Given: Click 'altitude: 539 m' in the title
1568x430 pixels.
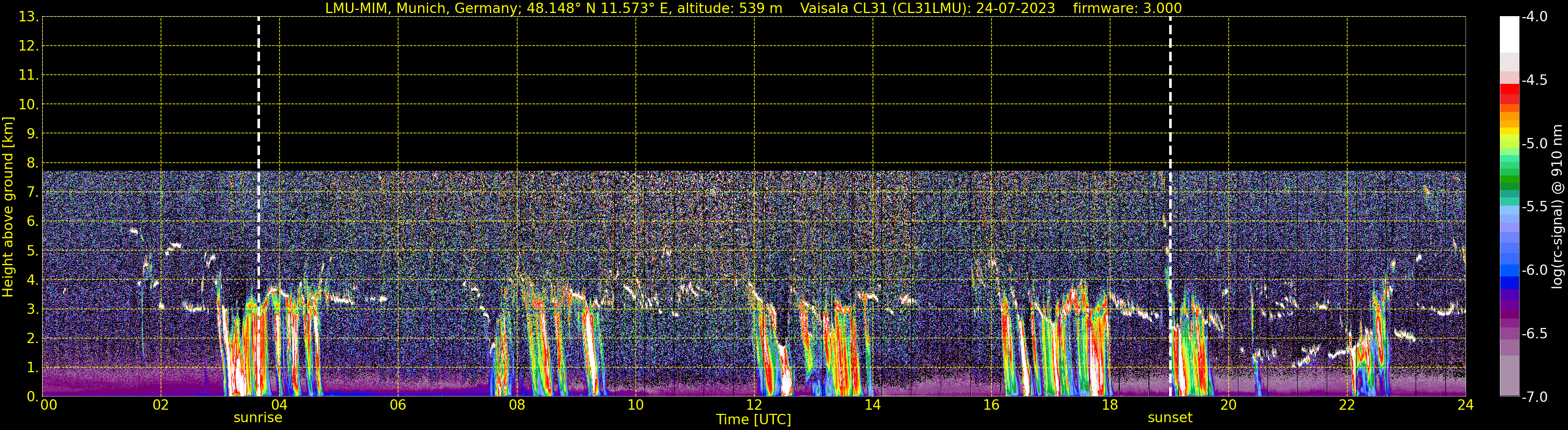Looking at the screenshot, I should point(730,8).
